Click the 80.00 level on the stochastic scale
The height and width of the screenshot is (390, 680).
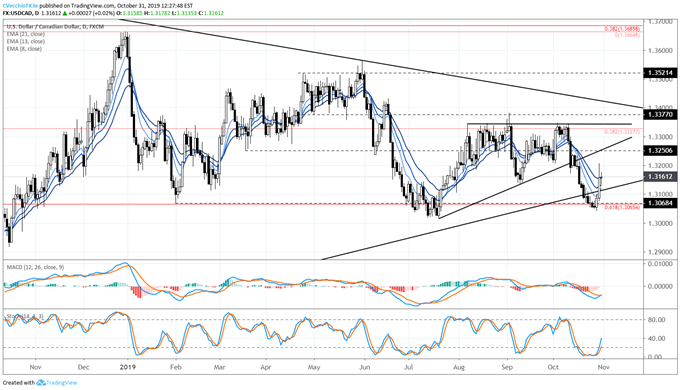tap(657, 320)
